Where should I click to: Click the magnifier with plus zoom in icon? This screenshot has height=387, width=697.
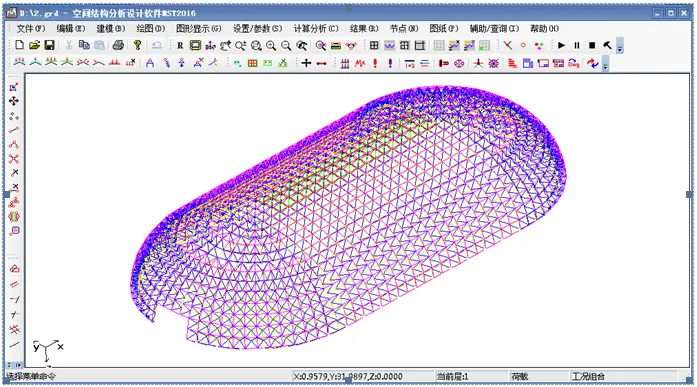point(271,45)
